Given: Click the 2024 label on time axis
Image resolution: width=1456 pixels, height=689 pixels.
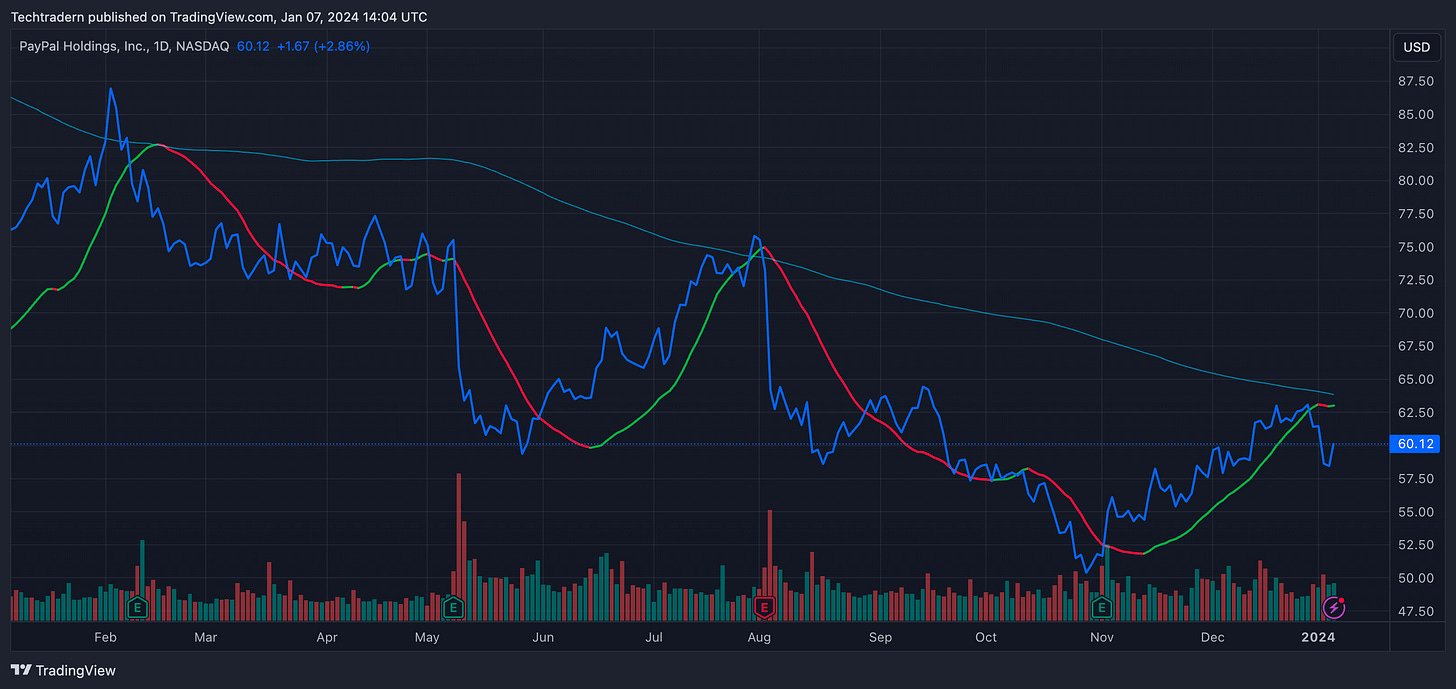Looking at the screenshot, I should click(x=1319, y=636).
